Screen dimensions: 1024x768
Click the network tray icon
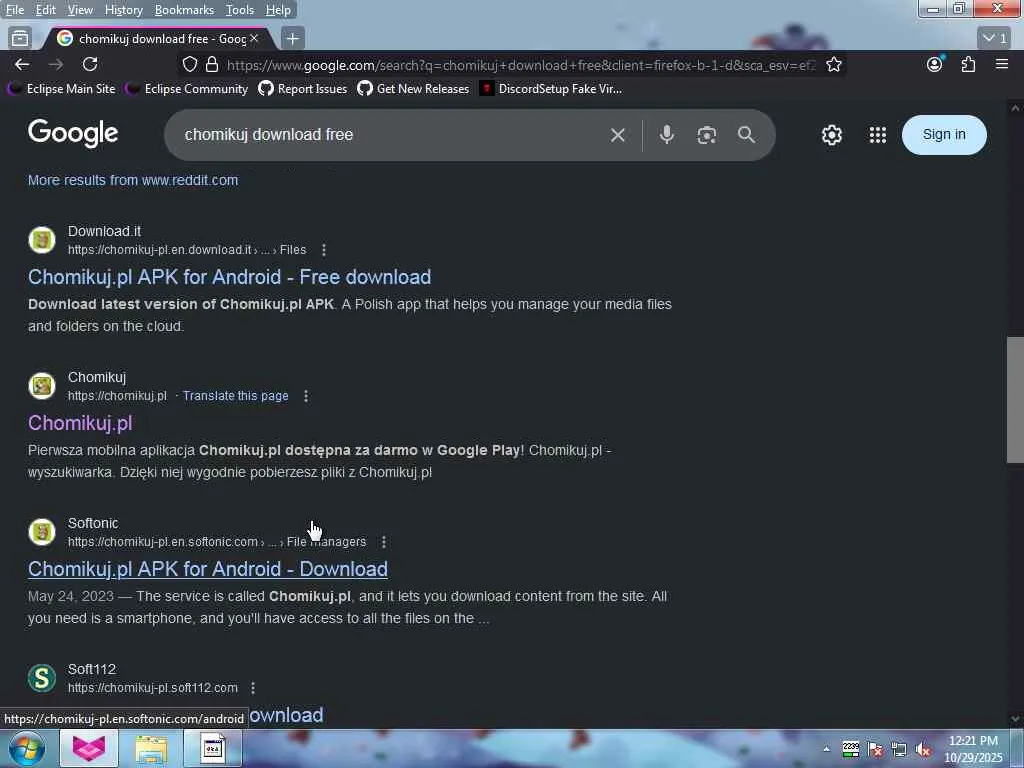(899, 750)
